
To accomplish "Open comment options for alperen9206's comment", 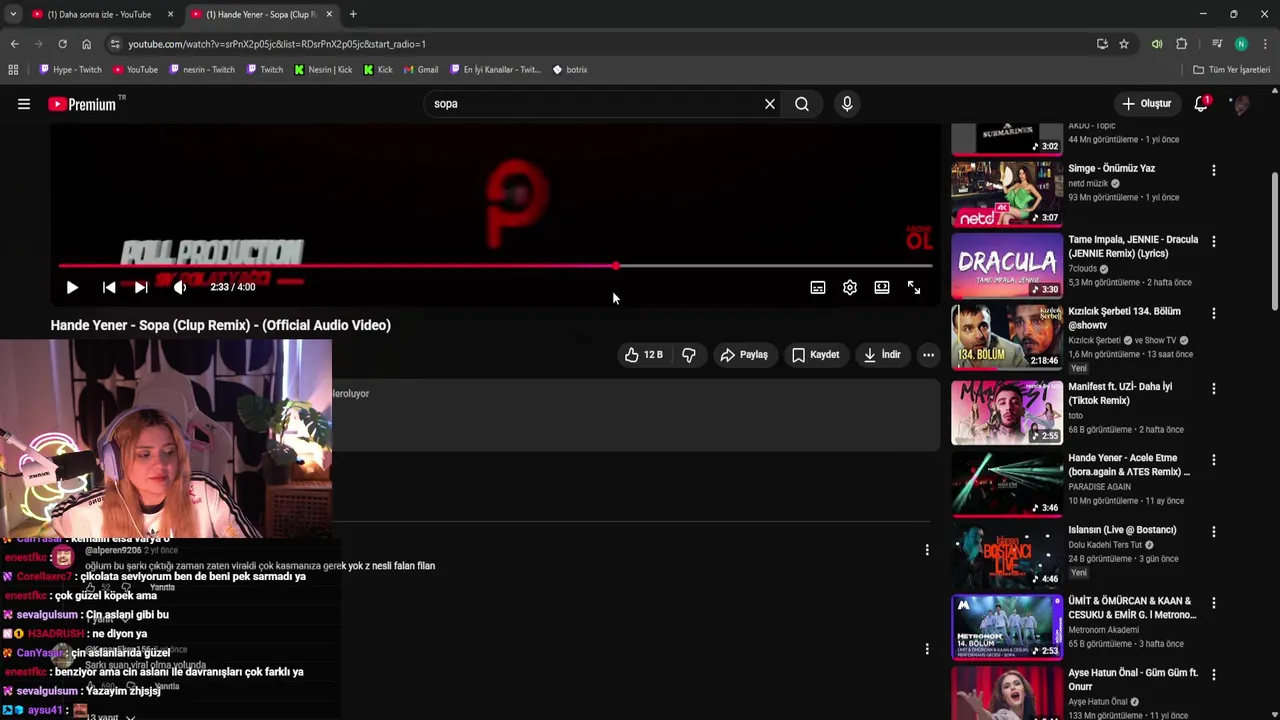I will [927, 550].
